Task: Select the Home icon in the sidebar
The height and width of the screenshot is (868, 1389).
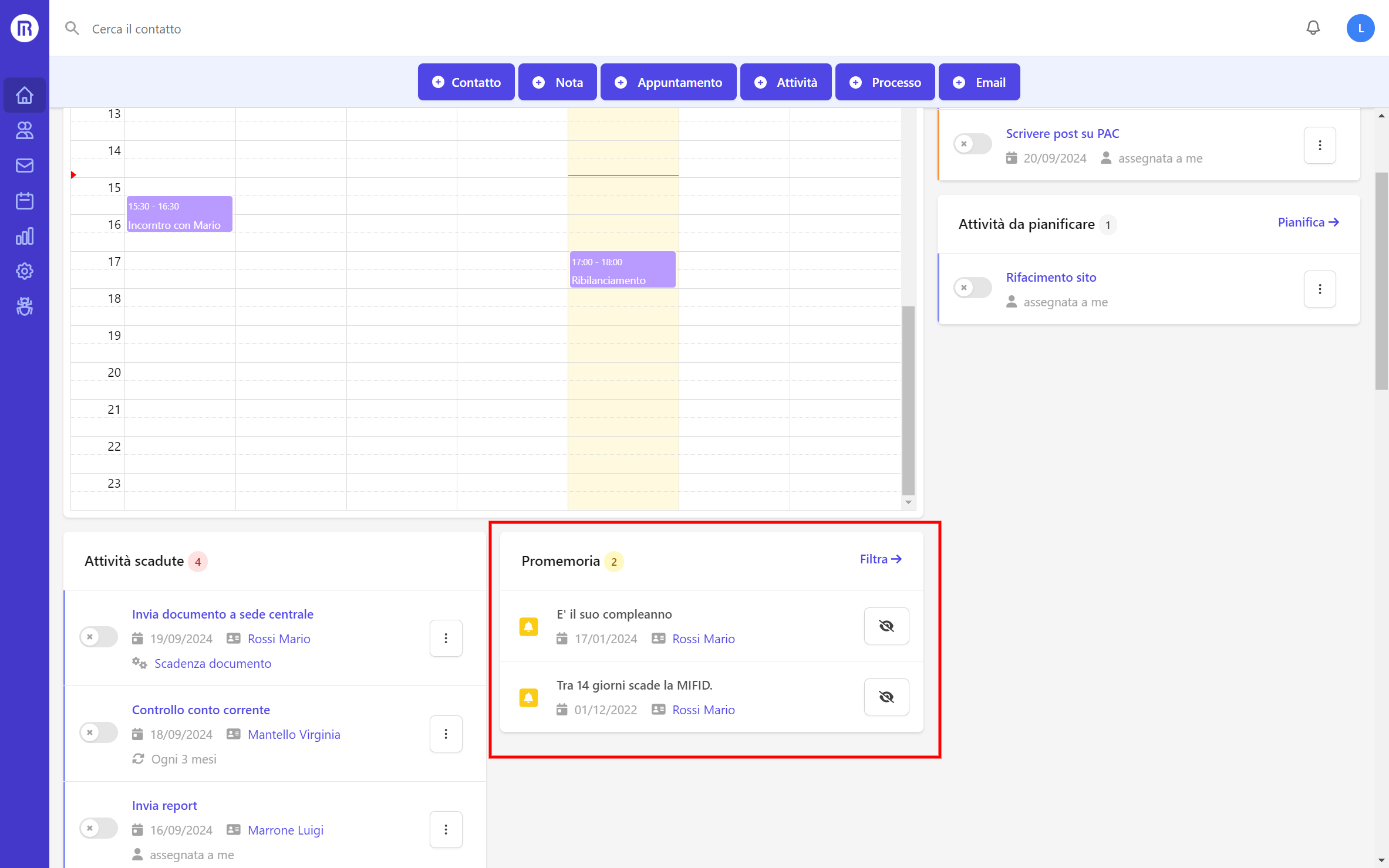Action: pos(24,94)
